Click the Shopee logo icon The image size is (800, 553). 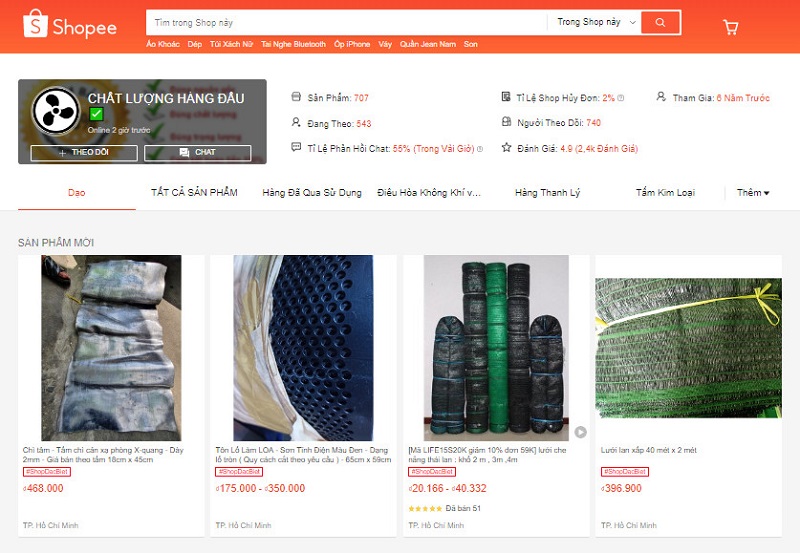(35, 23)
